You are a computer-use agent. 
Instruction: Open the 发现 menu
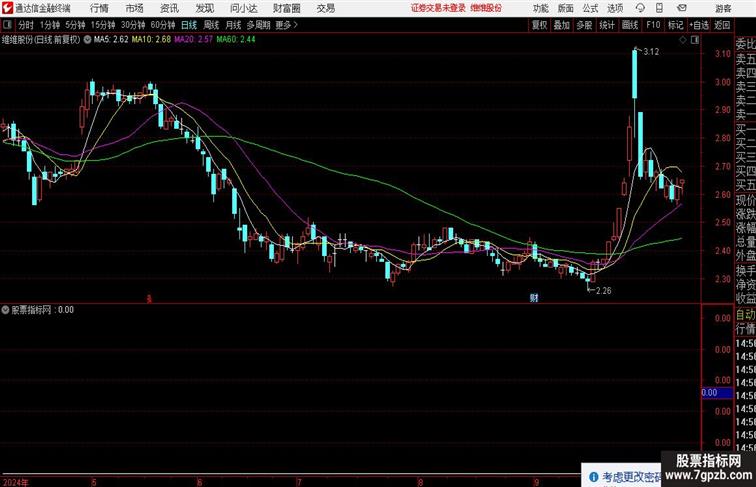tap(204, 8)
